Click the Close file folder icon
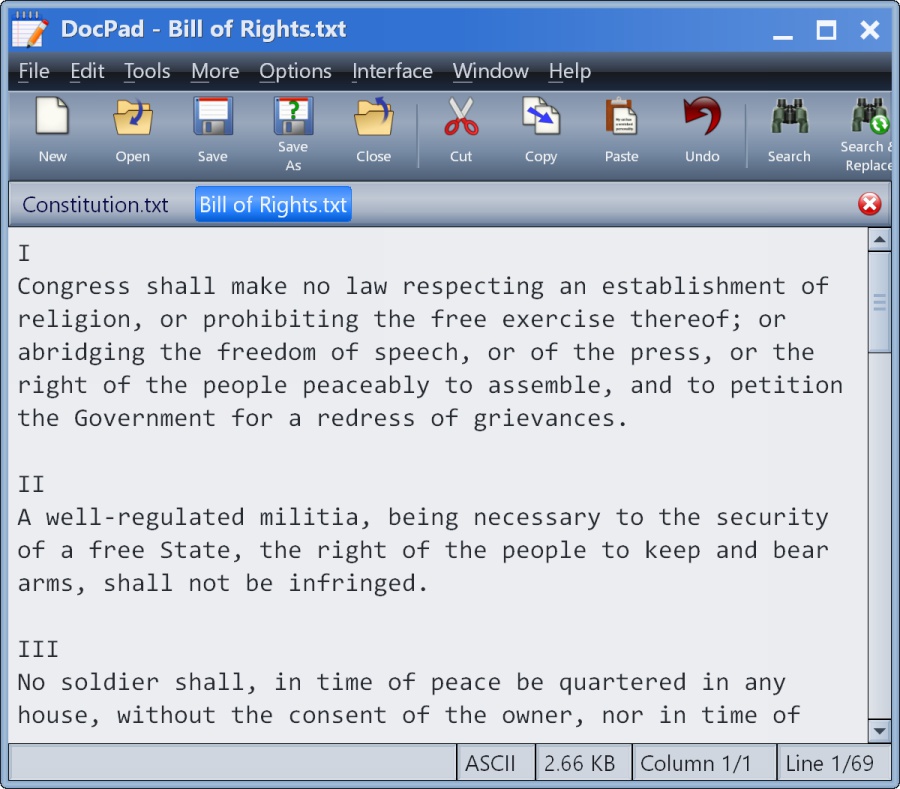The image size is (900, 789). tap(374, 116)
